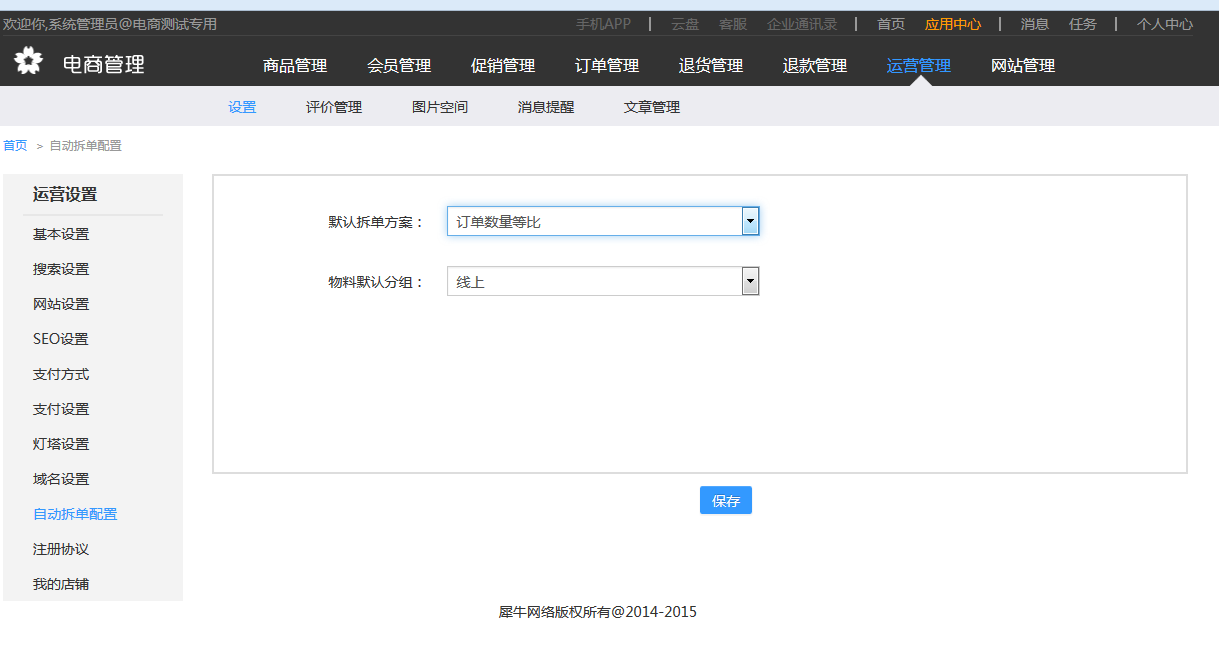Click 客服 in the top bar
Viewport: 1219px width, 666px height.
[x=733, y=24]
